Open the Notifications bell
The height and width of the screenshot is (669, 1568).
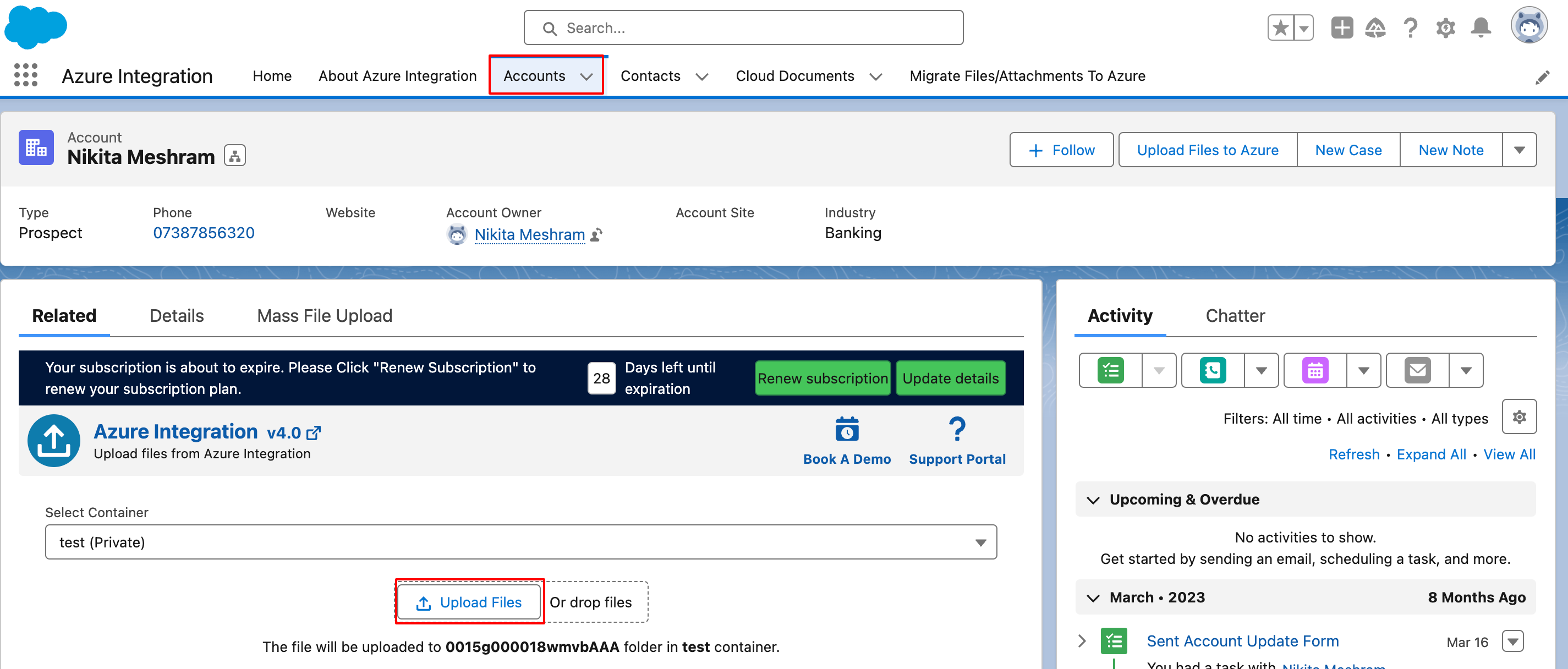[x=1481, y=28]
